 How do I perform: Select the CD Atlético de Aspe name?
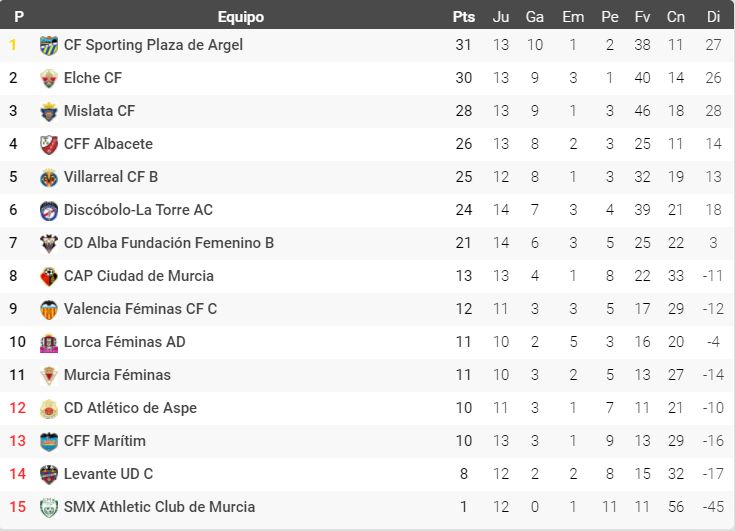[x=130, y=408]
